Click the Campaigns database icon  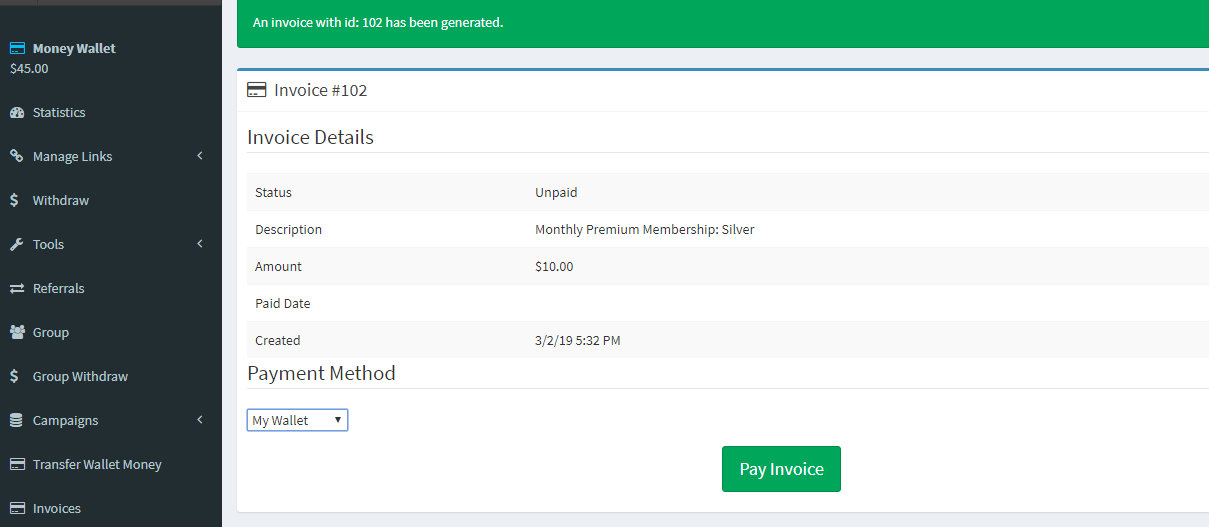click(x=16, y=420)
